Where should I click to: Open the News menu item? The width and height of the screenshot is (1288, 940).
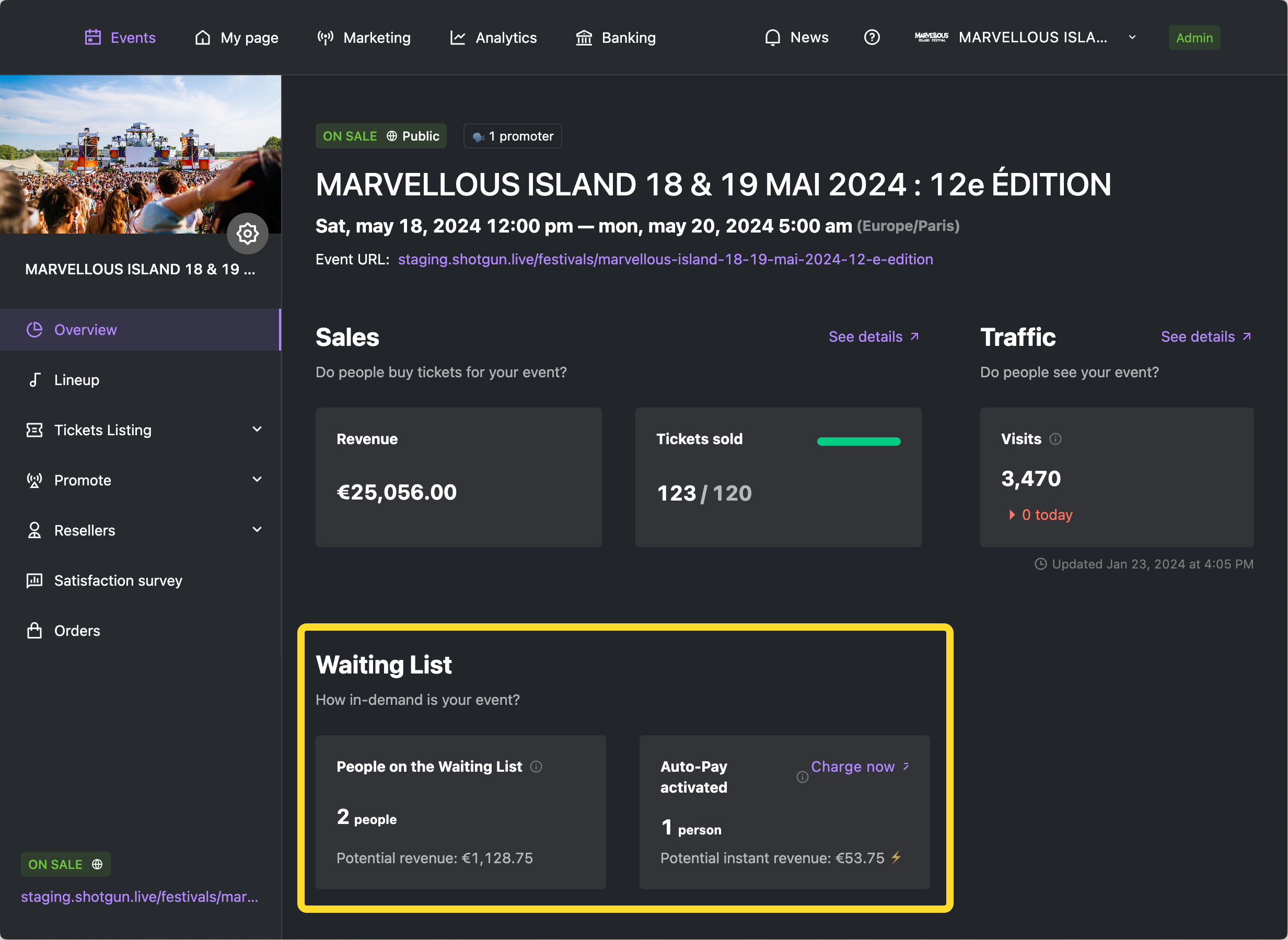(796, 38)
